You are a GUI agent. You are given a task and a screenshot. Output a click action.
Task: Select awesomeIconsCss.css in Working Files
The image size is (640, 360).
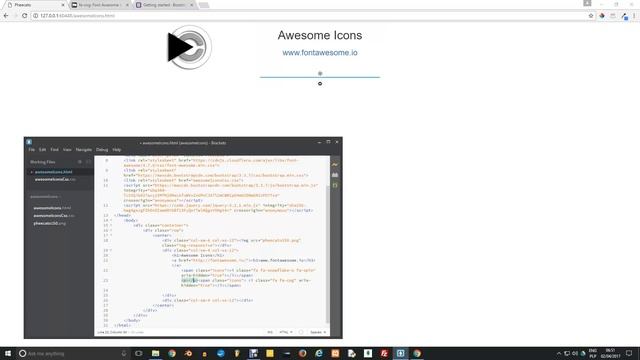click(x=55, y=179)
